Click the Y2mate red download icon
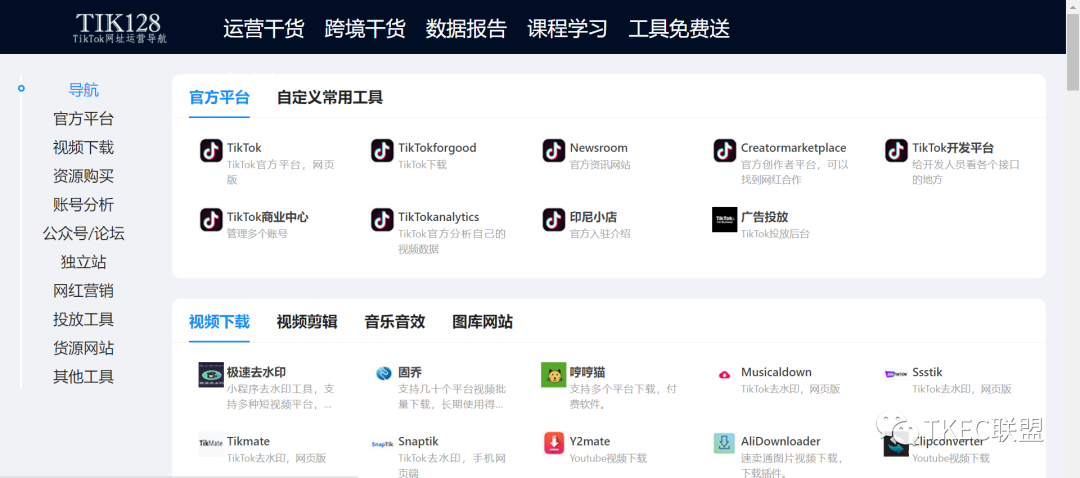This screenshot has height=478, width=1080. click(554, 444)
